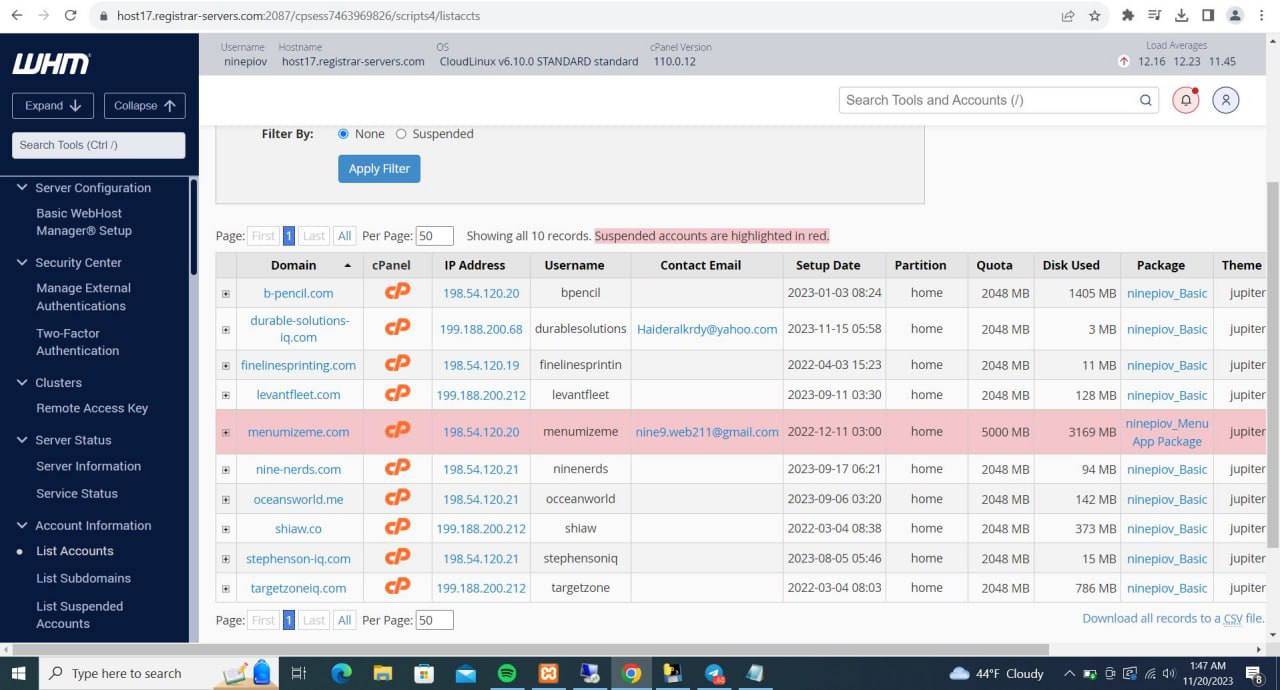
Task: Open Basic WebHost Manager Setup
Action: pyautogui.click(x=84, y=222)
